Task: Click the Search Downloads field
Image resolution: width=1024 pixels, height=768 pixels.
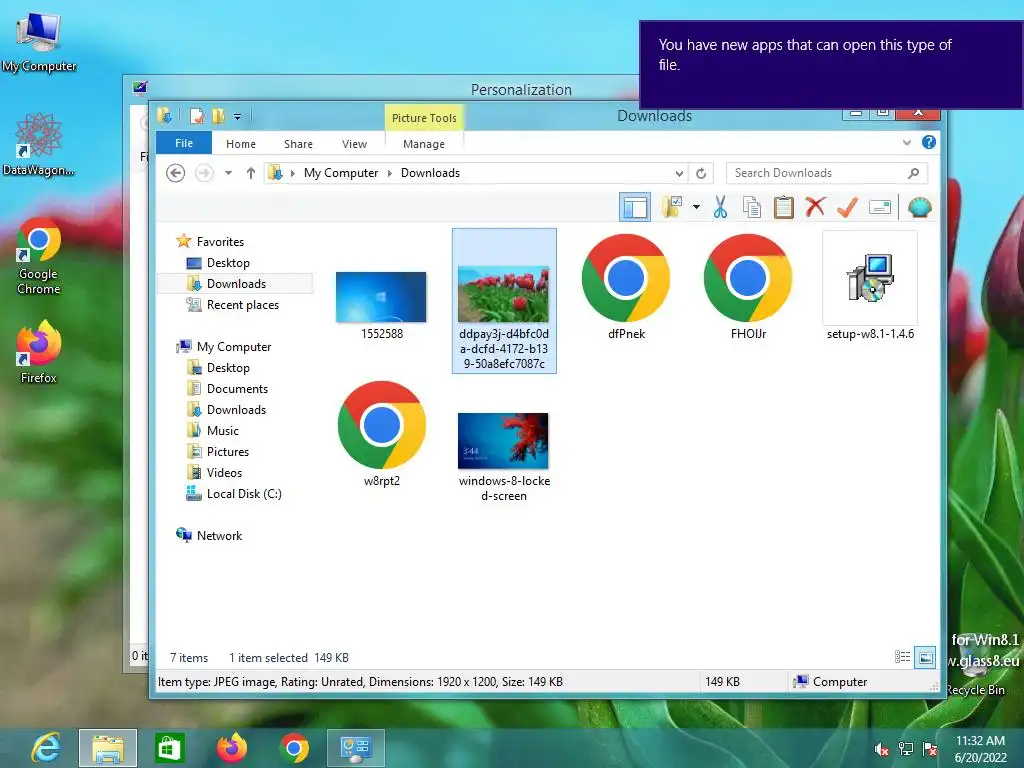Action: click(827, 173)
